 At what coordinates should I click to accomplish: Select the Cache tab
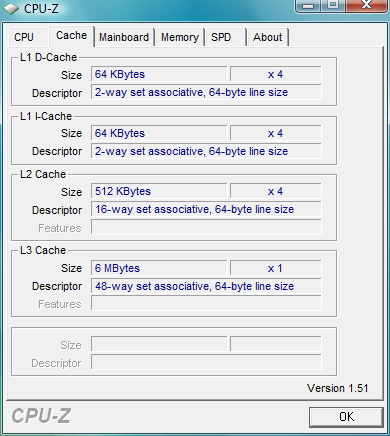(x=72, y=36)
